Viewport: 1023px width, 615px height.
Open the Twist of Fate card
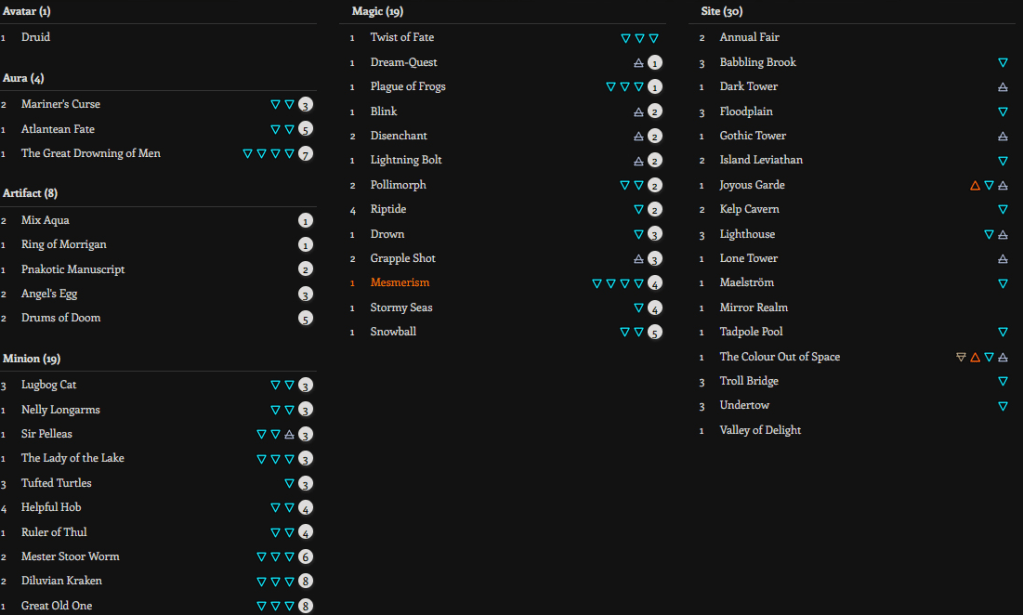[402, 37]
